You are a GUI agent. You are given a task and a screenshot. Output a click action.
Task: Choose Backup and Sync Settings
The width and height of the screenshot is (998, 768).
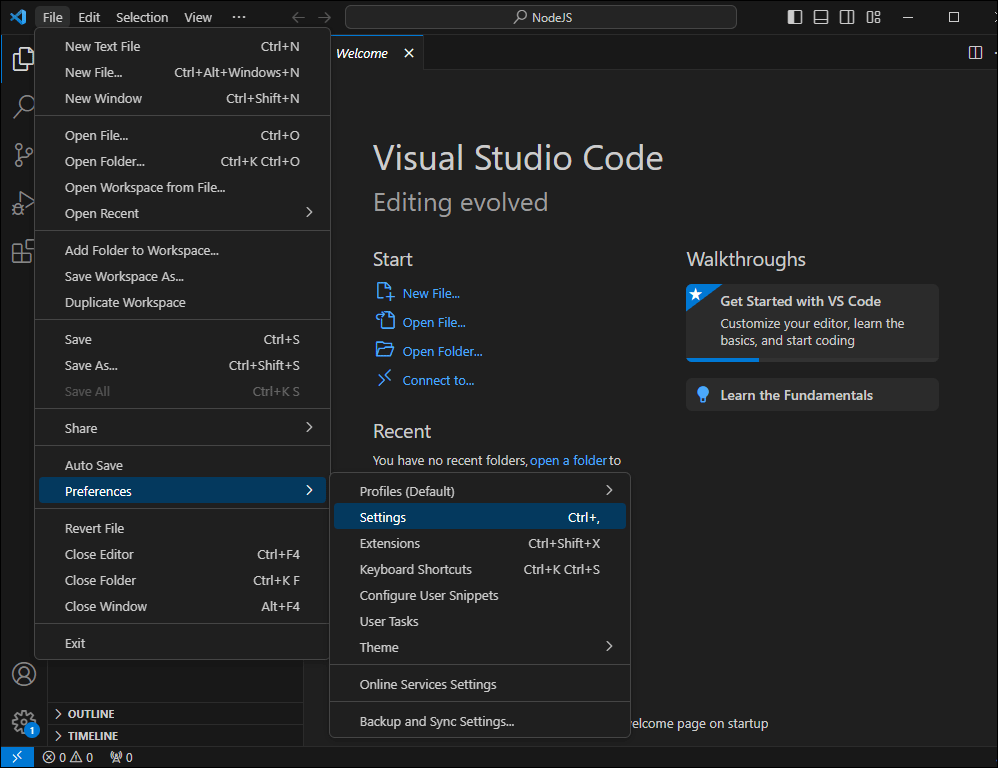click(x=480, y=721)
